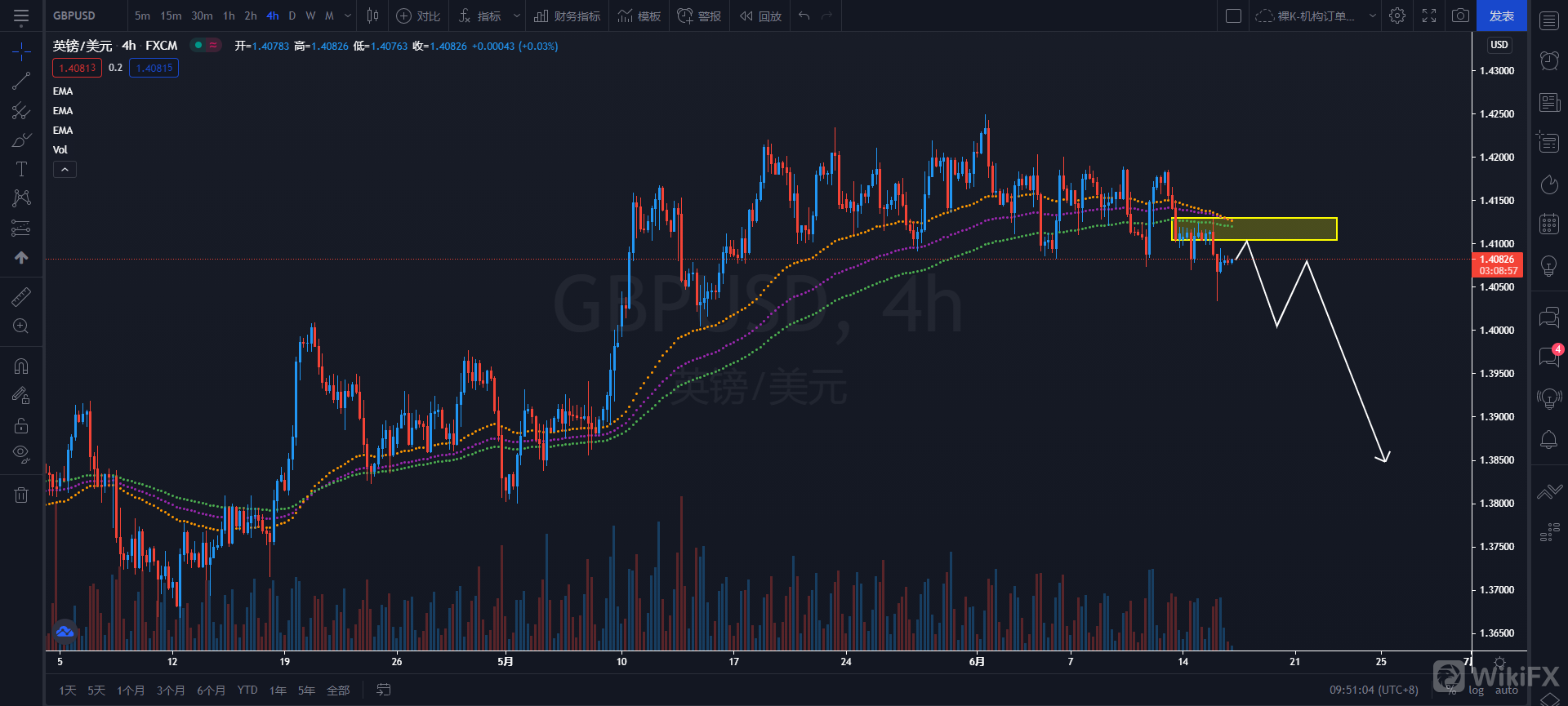Image resolution: width=1568 pixels, height=706 pixels.
Task: Collapse the indicator legend under Vol
Action: click(65, 169)
